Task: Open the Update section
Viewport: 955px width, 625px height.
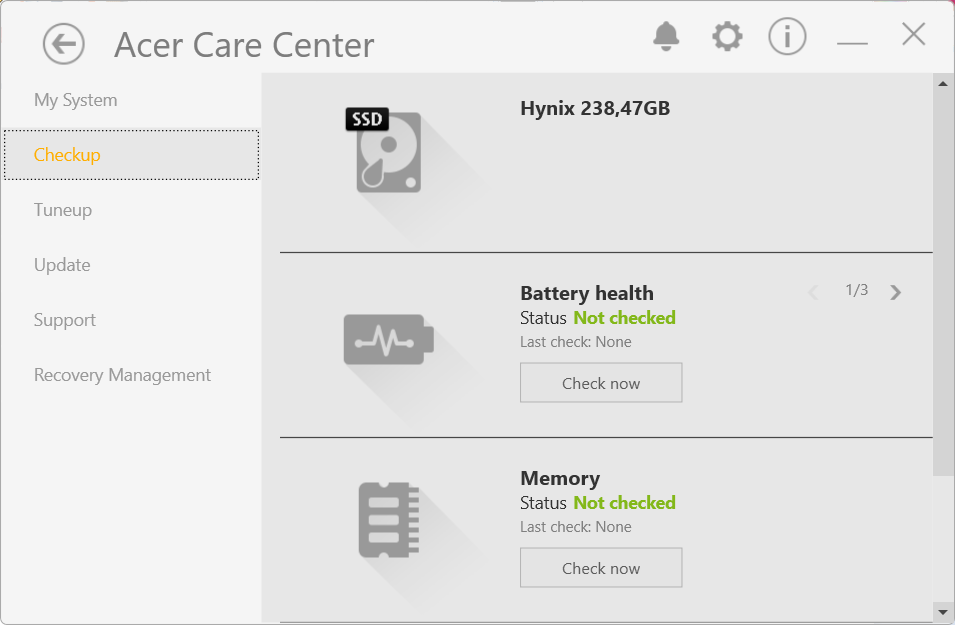Action: [62, 265]
